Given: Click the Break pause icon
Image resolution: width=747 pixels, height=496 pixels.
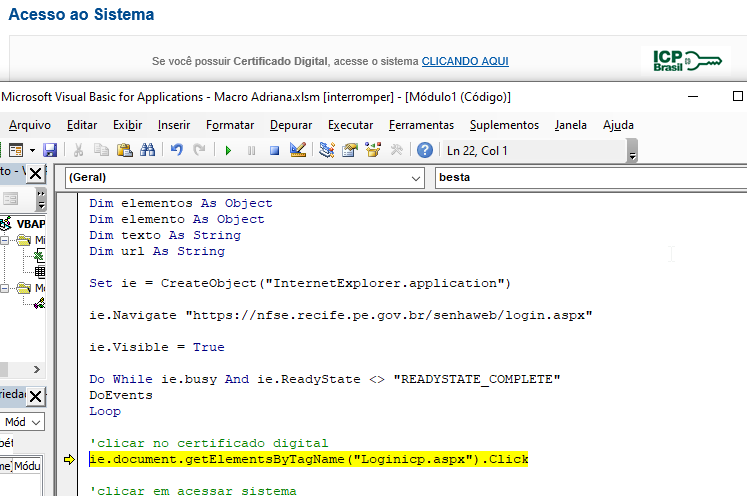Looking at the screenshot, I should pyautogui.click(x=252, y=151).
